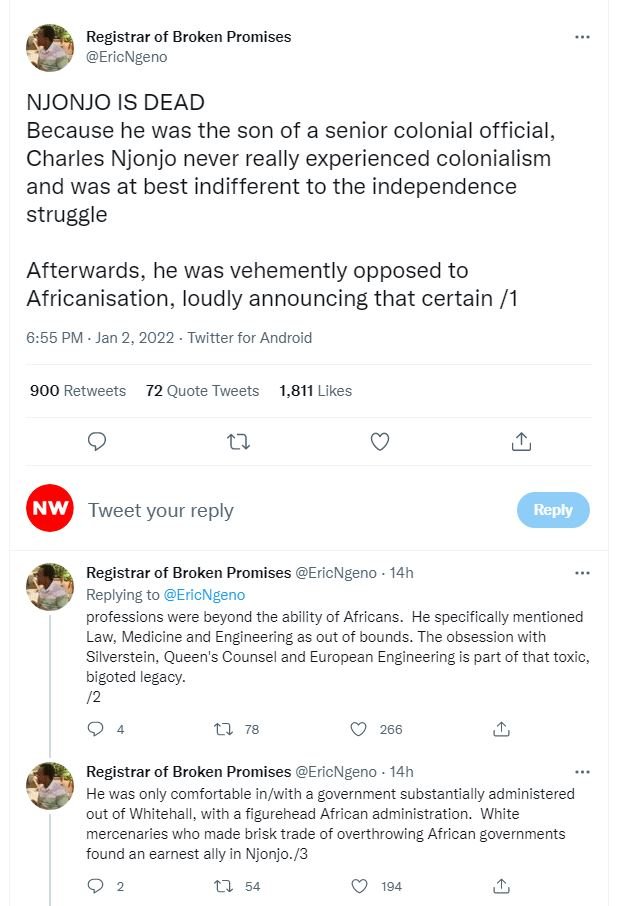The width and height of the screenshot is (629, 906).
Task: Like the main tweet with heart icon
Action: [x=380, y=441]
